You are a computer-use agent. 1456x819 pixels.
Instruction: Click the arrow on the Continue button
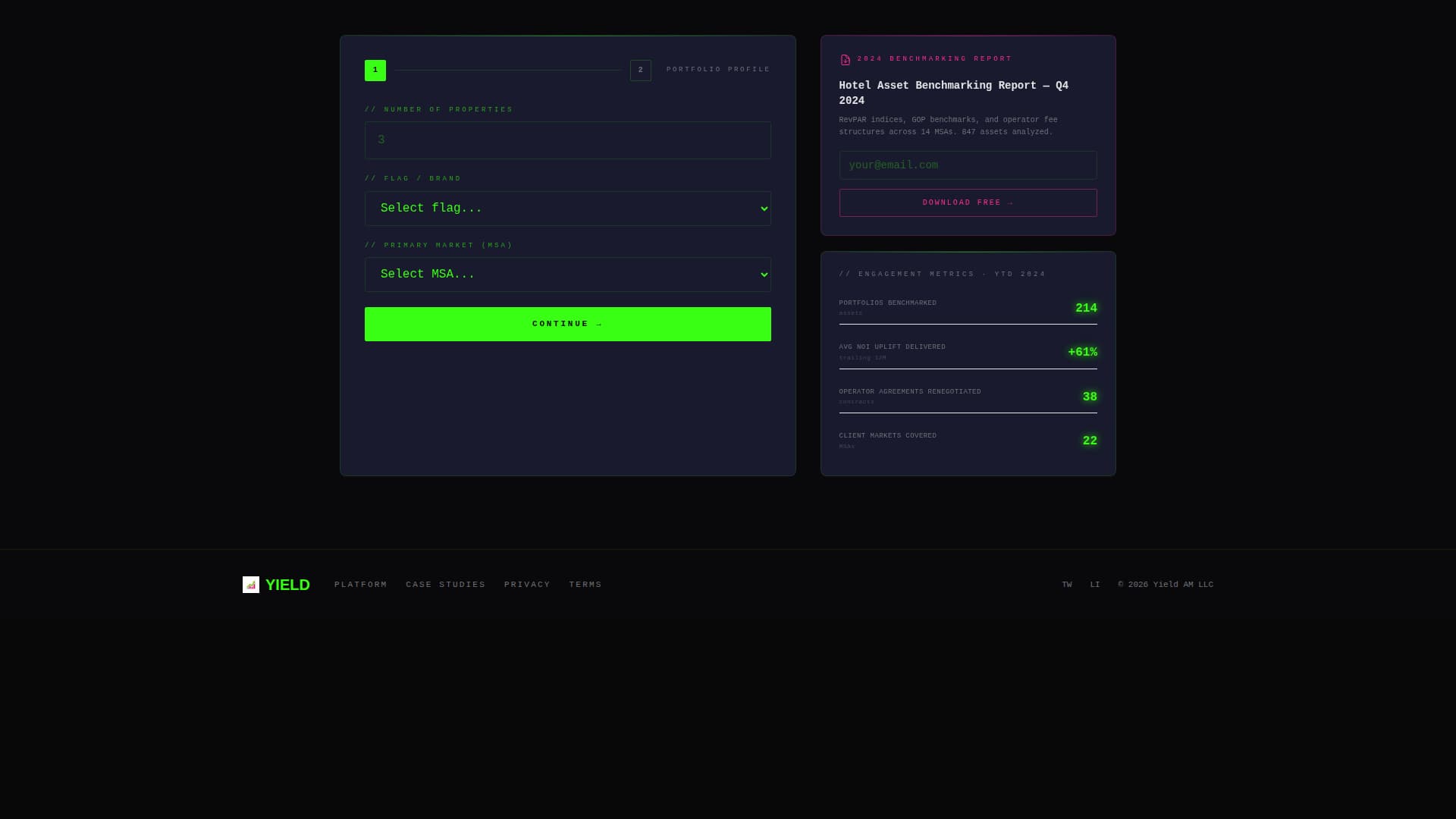click(x=598, y=324)
